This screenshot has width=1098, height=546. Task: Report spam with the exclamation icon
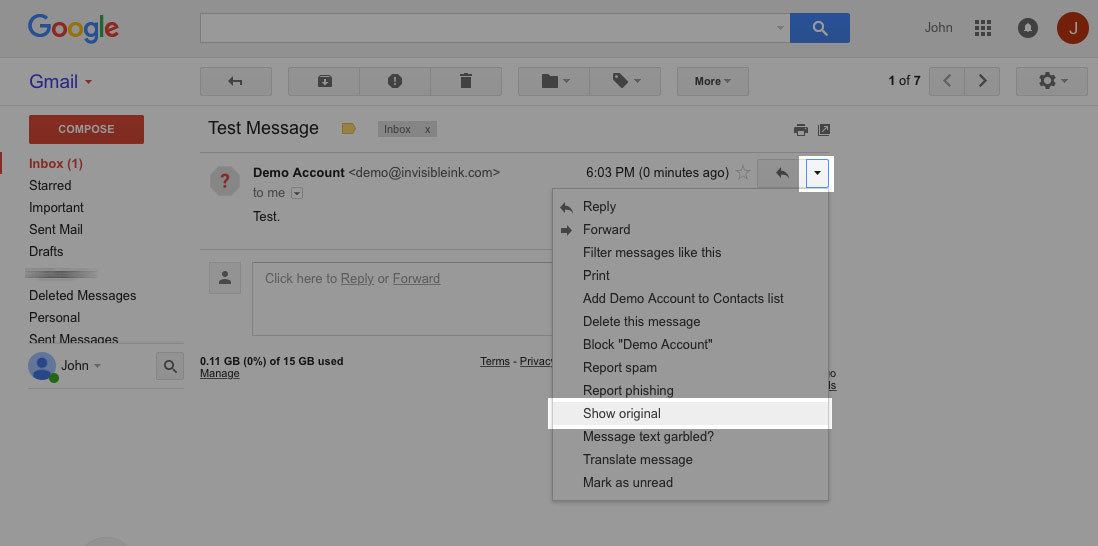click(x=395, y=81)
